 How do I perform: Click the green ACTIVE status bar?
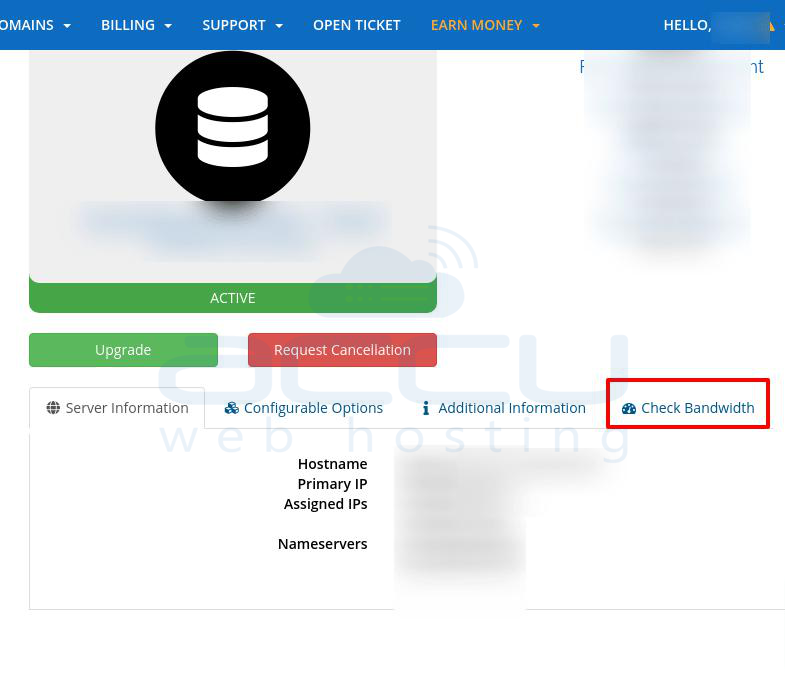[x=233, y=298]
